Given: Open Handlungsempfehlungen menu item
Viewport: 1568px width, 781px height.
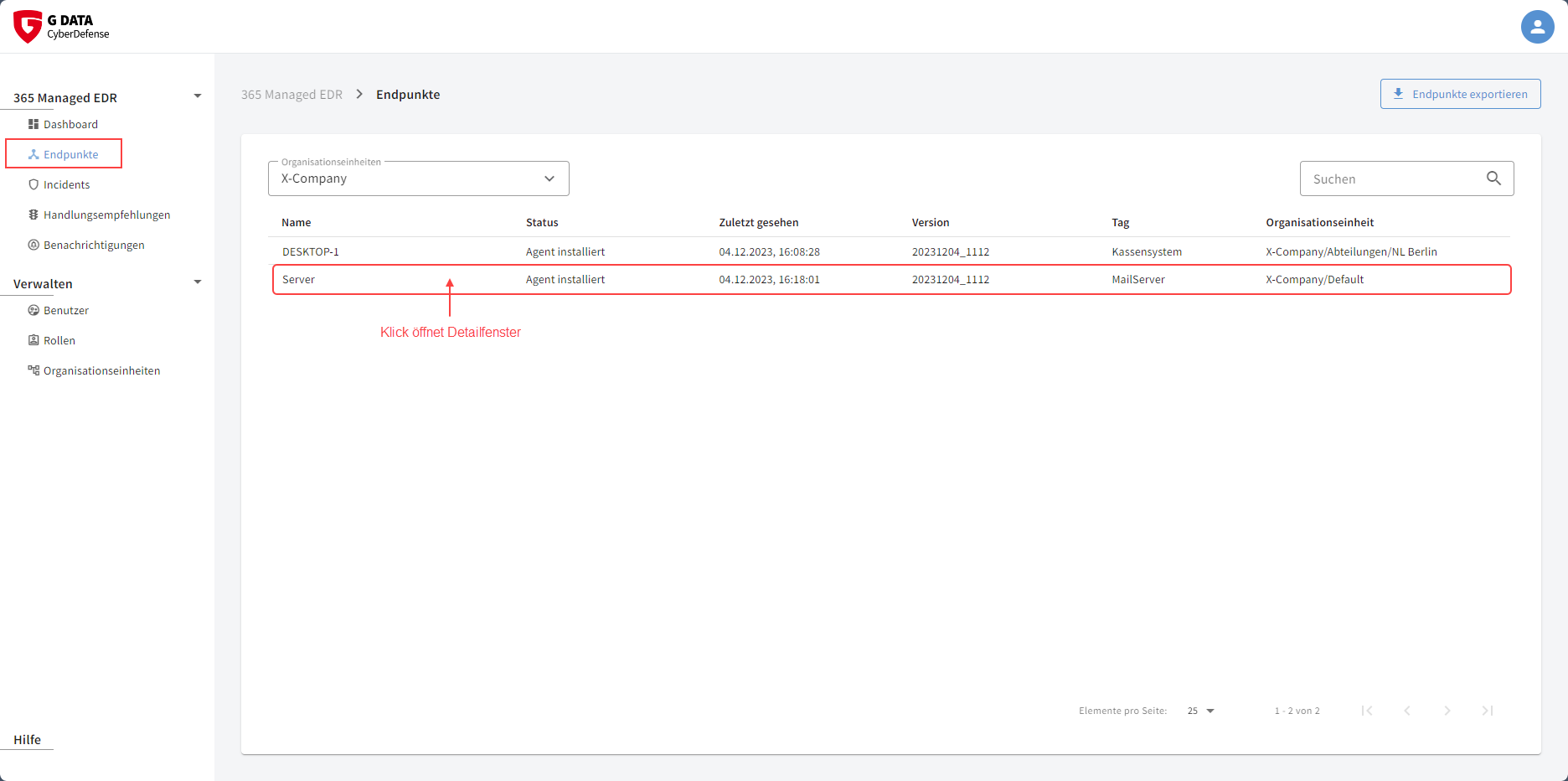Looking at the screenshot, I should pos(106,215).
